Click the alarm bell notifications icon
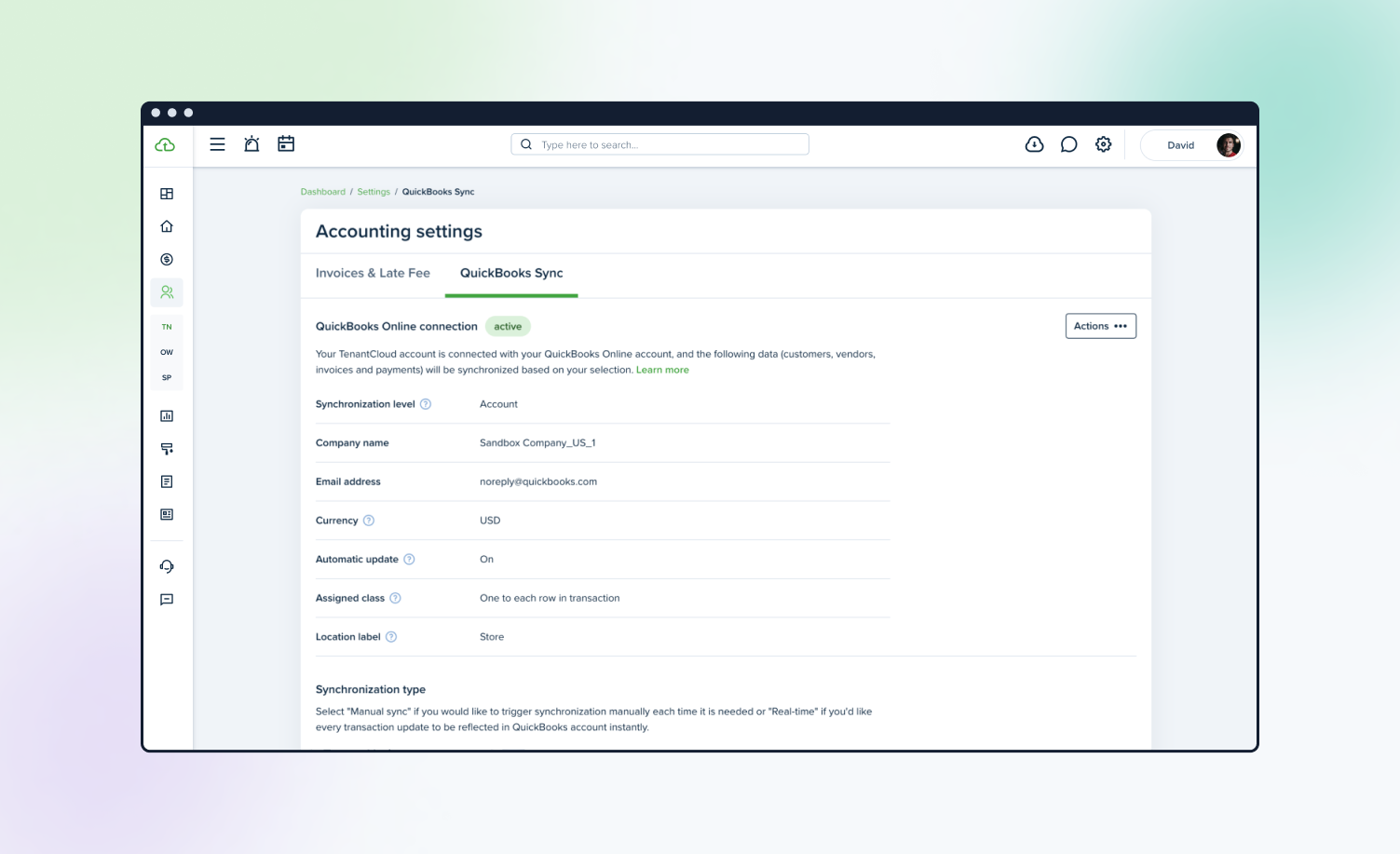This screenshot has height=854, width=1400. pyautogui.click(x=251, y=144)
